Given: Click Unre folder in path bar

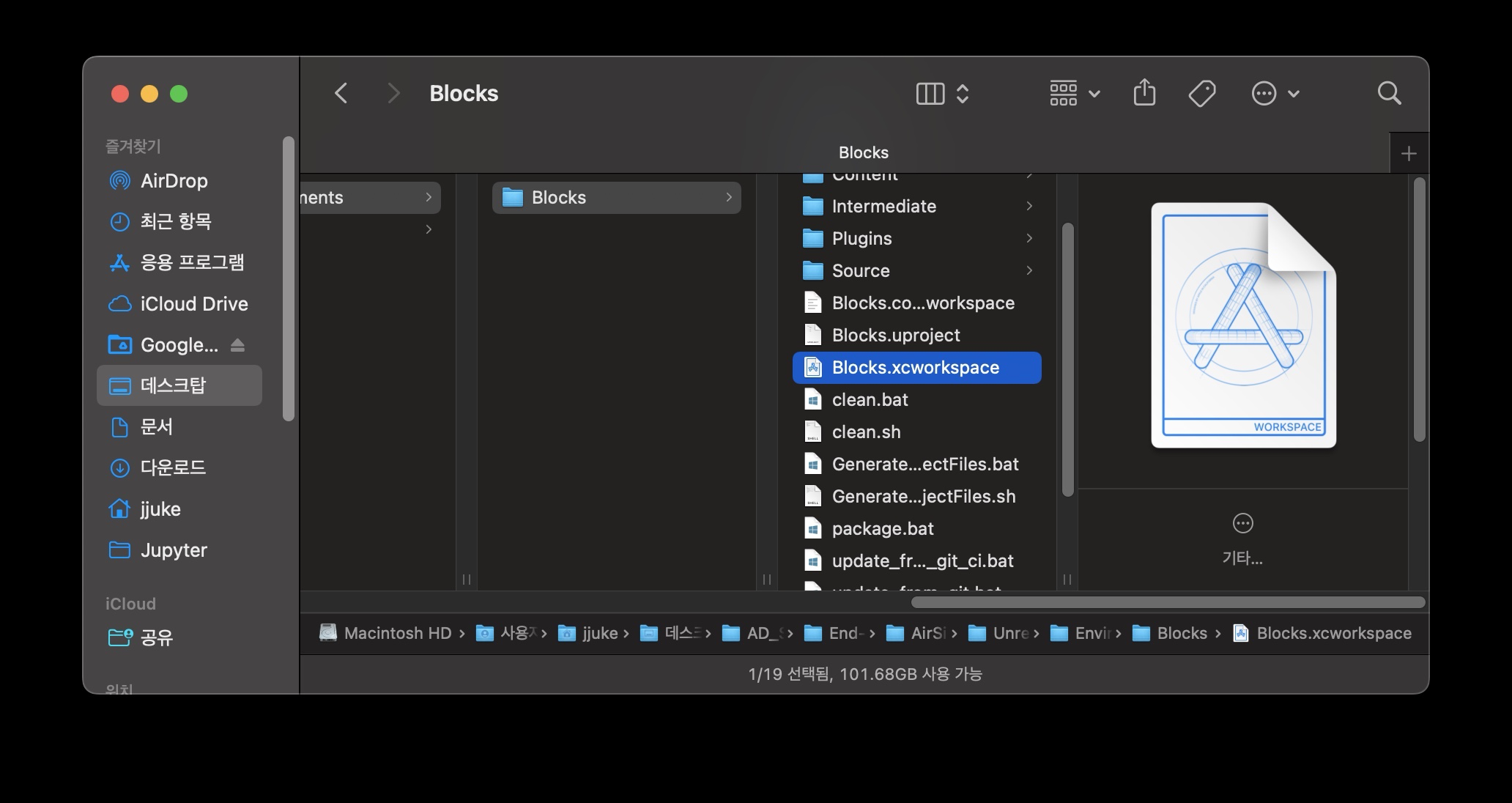Looking at the screenshot, I should [999, 633].
